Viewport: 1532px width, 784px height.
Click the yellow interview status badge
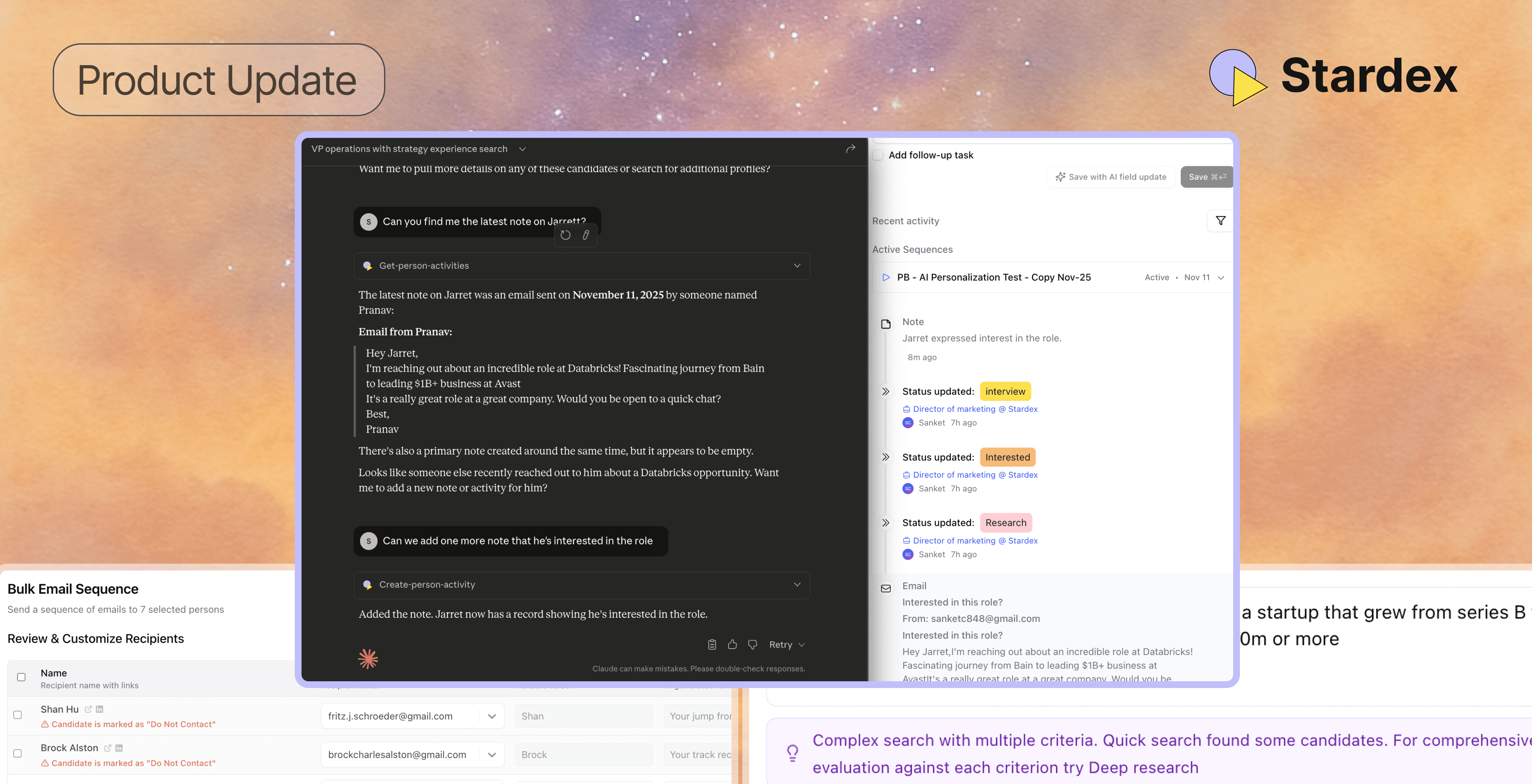1005,391
